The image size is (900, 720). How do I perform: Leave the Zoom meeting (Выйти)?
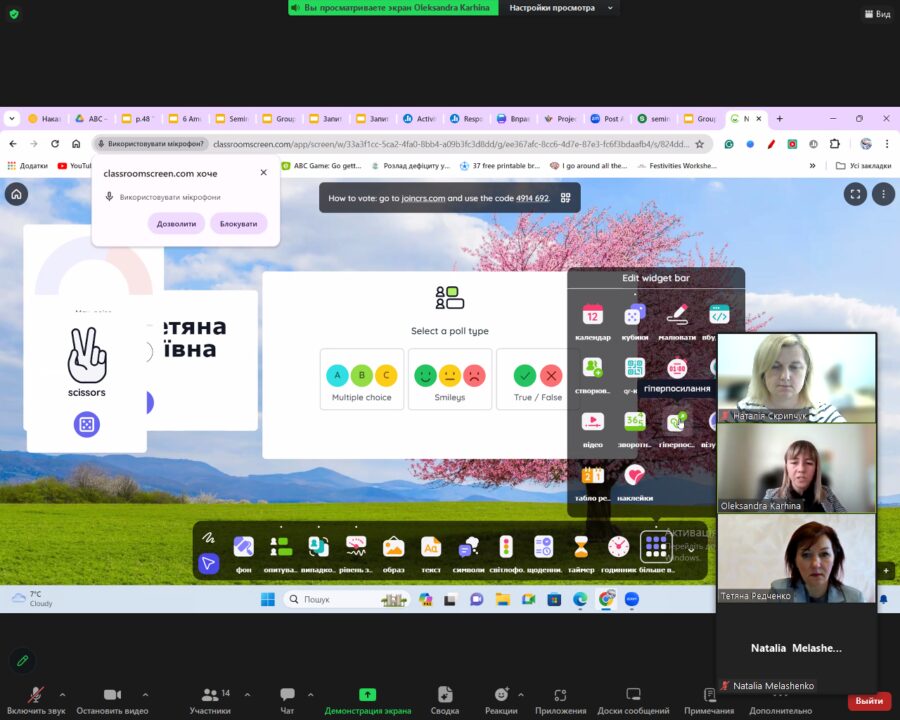[x=869, y=701]
